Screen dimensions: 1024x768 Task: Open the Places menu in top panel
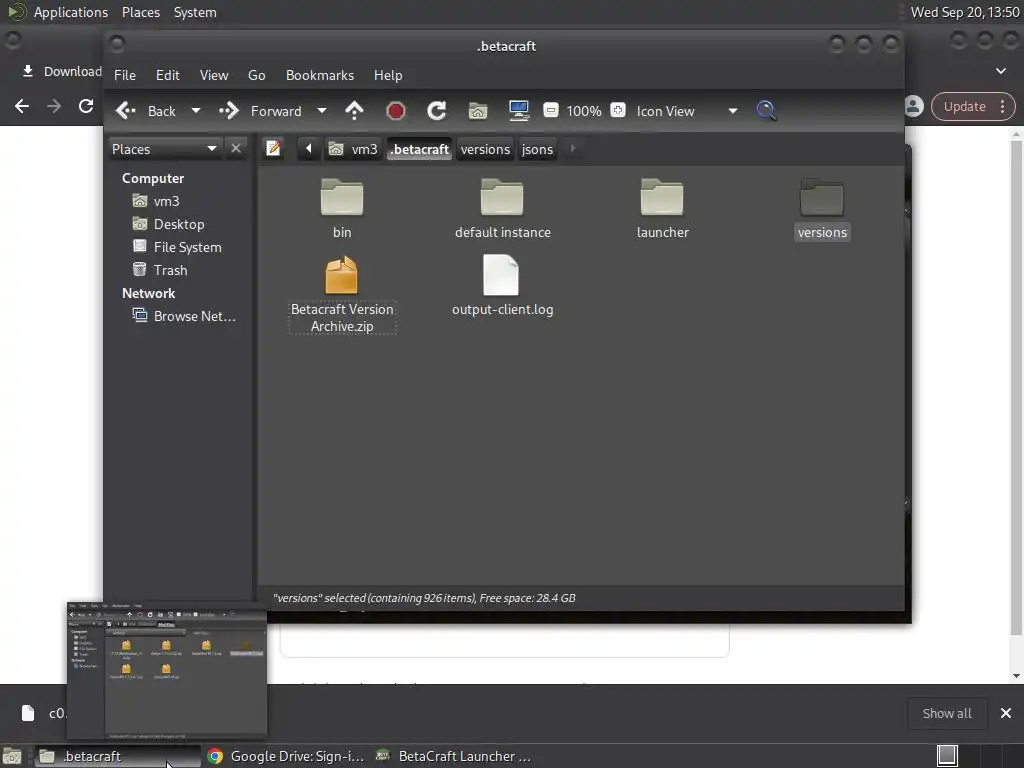click(x=140, y=12)
